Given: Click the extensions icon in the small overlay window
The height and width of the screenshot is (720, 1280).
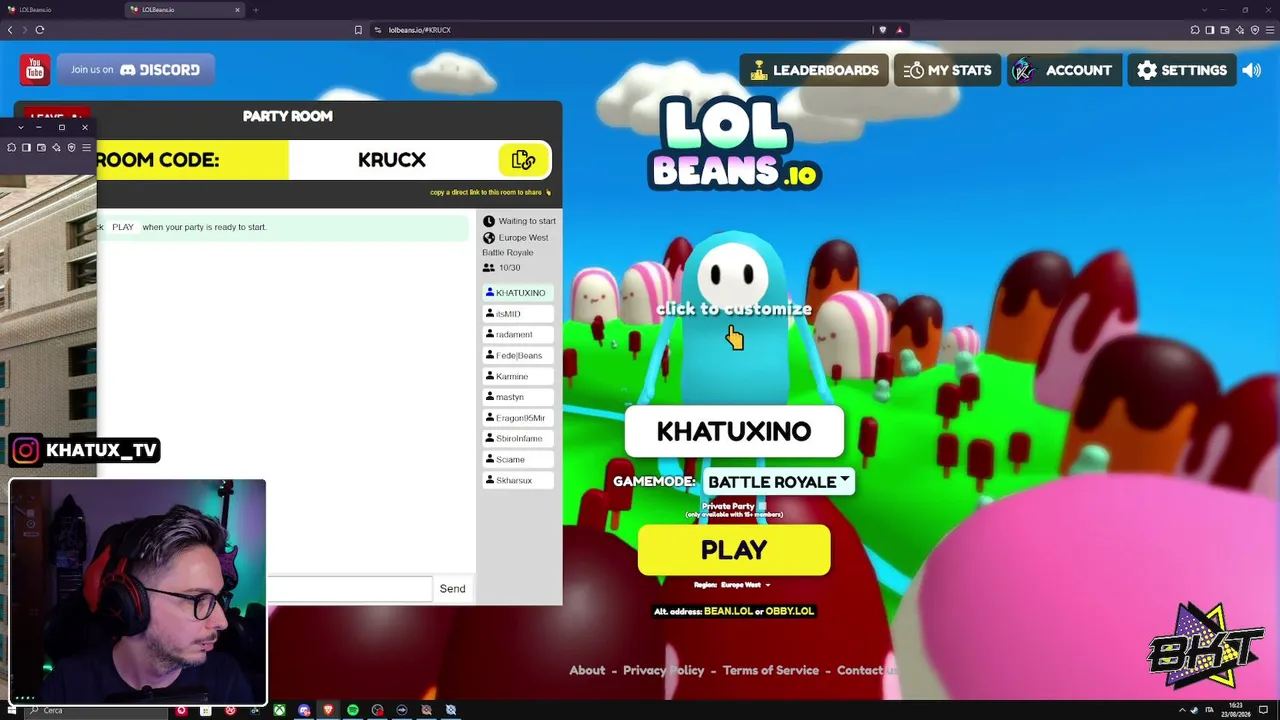Looking at the screenshot, I should click(11, 148).
